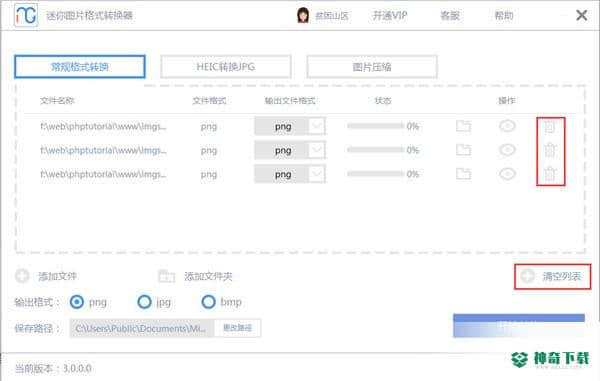Click third row 0% progress bar
The image size is (600, 381).
click(x=376, y=174)
